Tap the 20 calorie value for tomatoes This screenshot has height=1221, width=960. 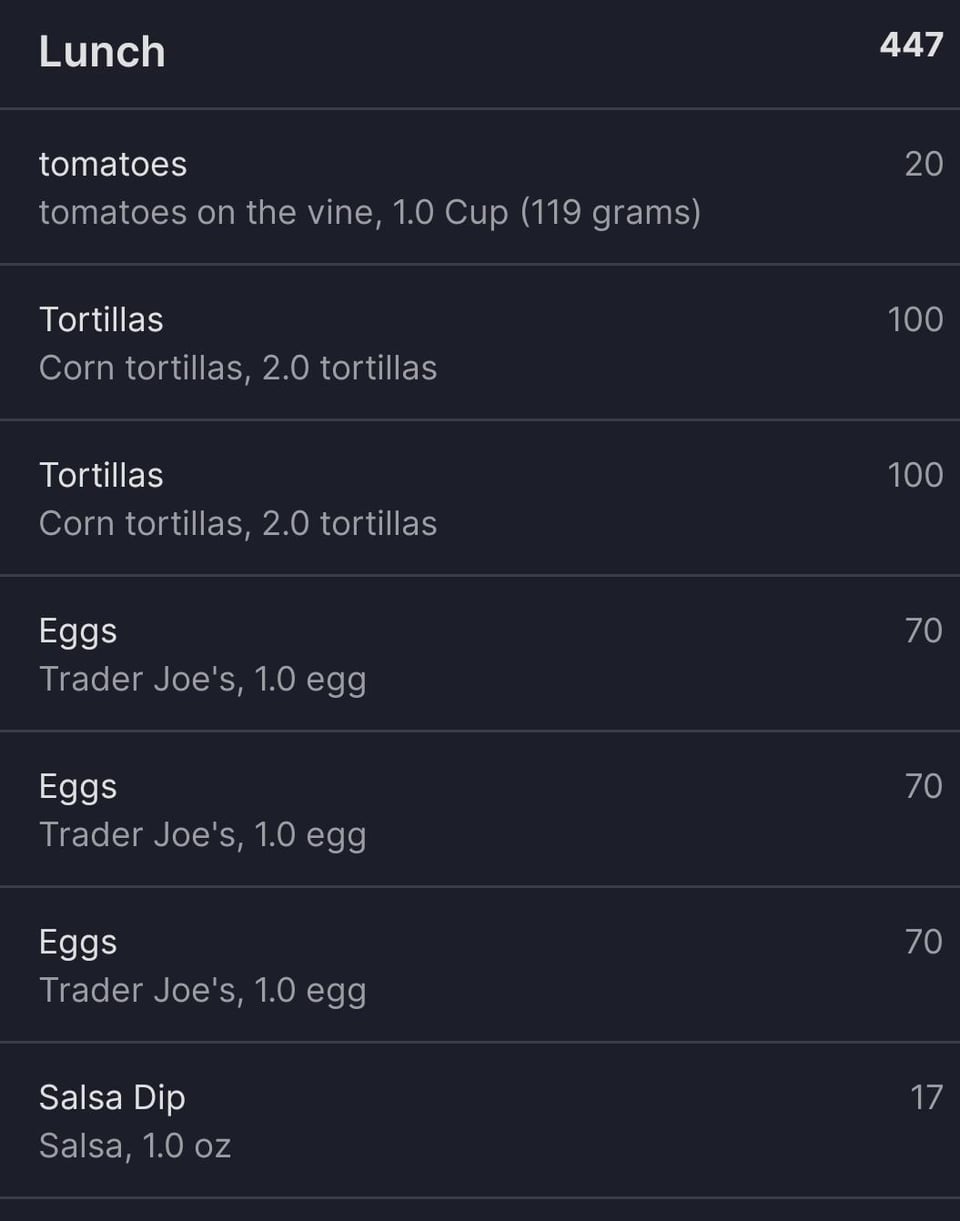(x=923, y=164)
